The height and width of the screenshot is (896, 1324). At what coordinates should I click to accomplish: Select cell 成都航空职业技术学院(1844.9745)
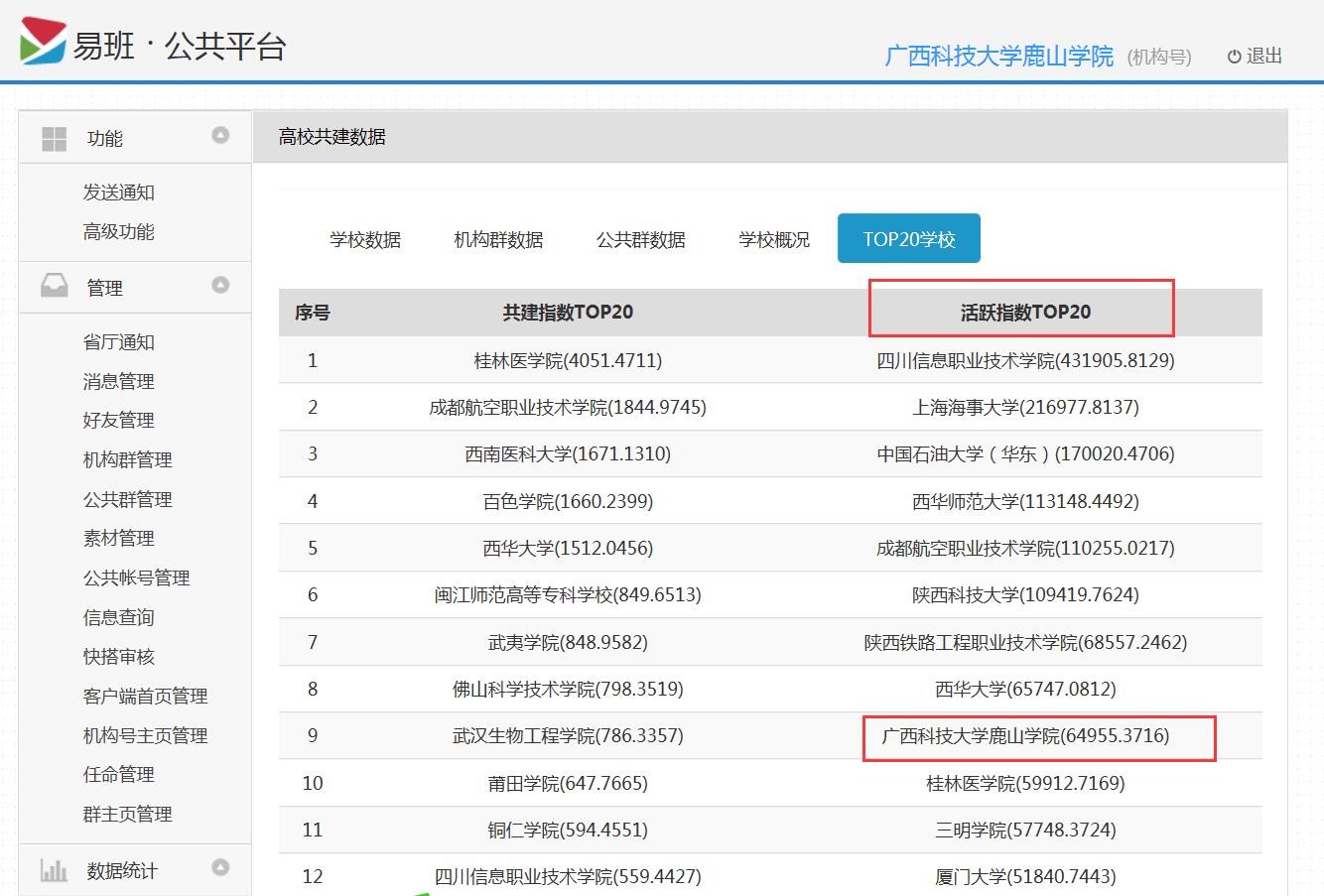(568, 407)
